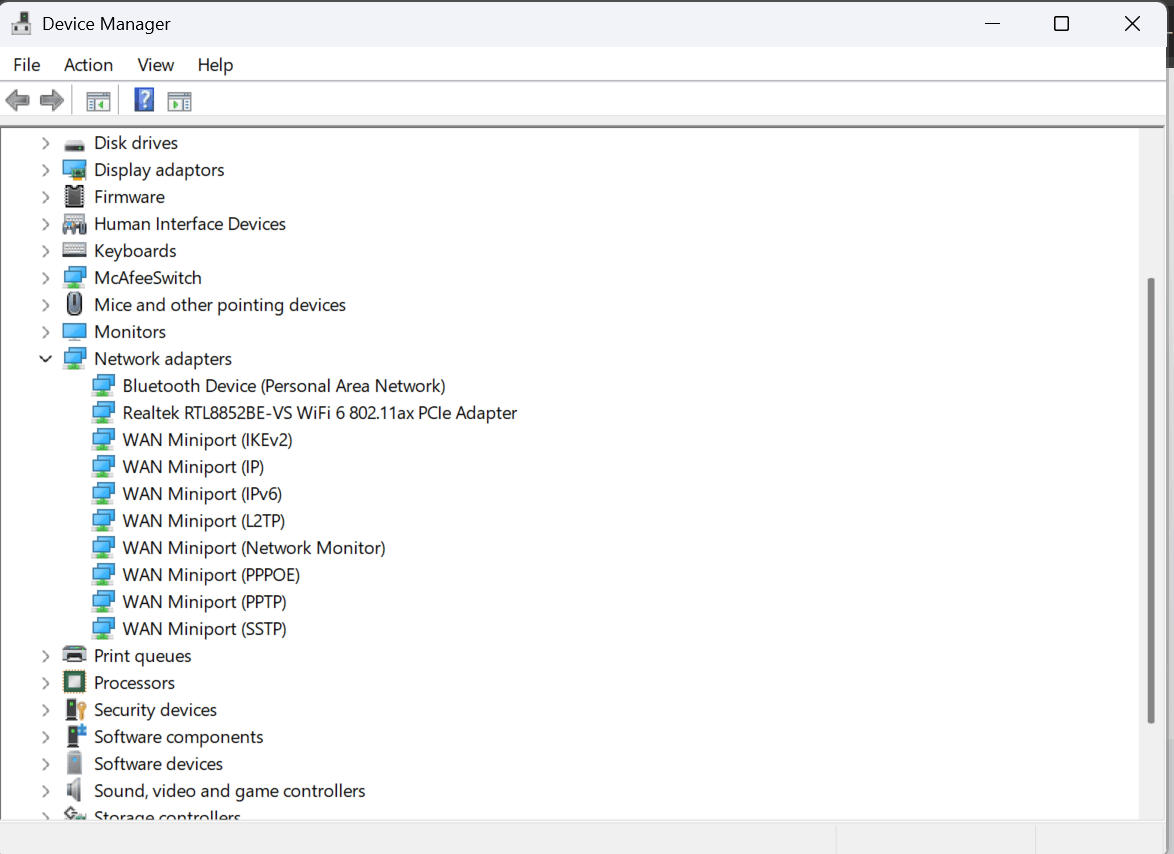Select WAN Miniport (IPv6)

tap(202, 493)
